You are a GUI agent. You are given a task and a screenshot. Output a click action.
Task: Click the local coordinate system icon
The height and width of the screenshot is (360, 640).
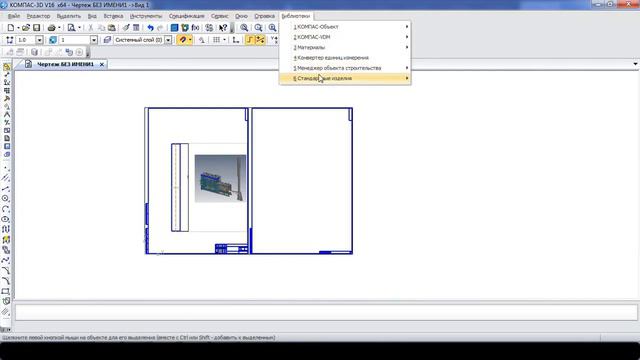[236, 40]
